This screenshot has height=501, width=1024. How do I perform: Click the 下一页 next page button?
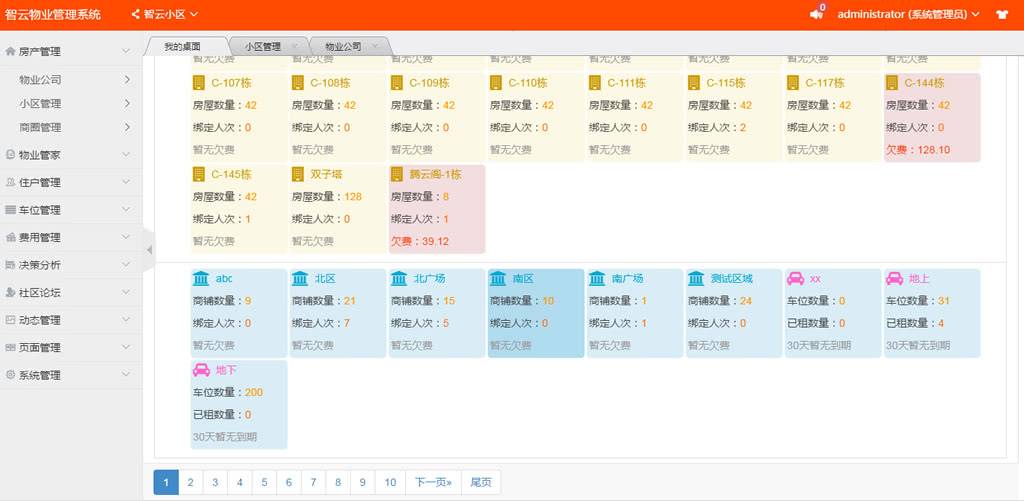(x=433, y=482)
